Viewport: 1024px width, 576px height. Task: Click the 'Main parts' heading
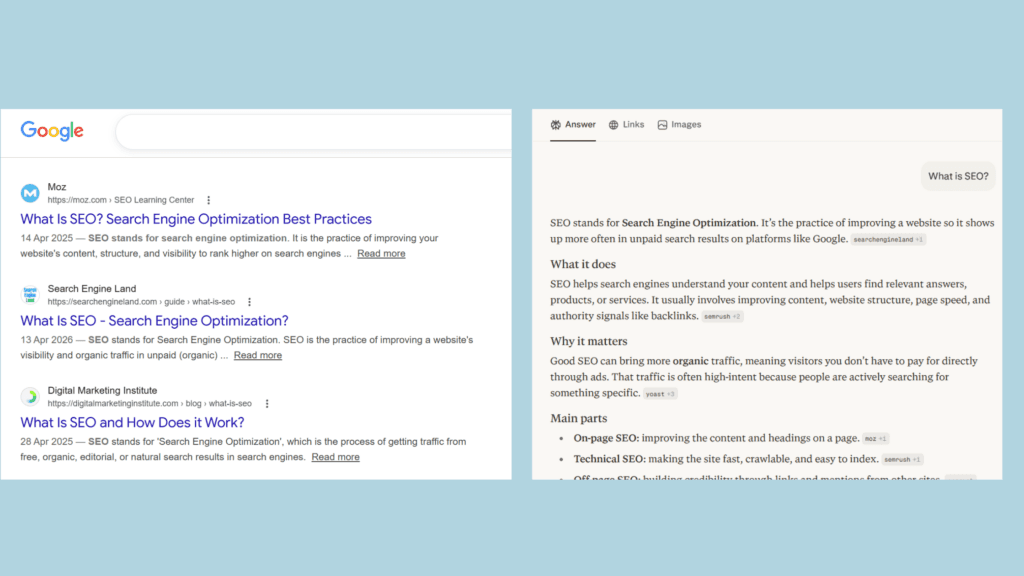pos(579,419)
